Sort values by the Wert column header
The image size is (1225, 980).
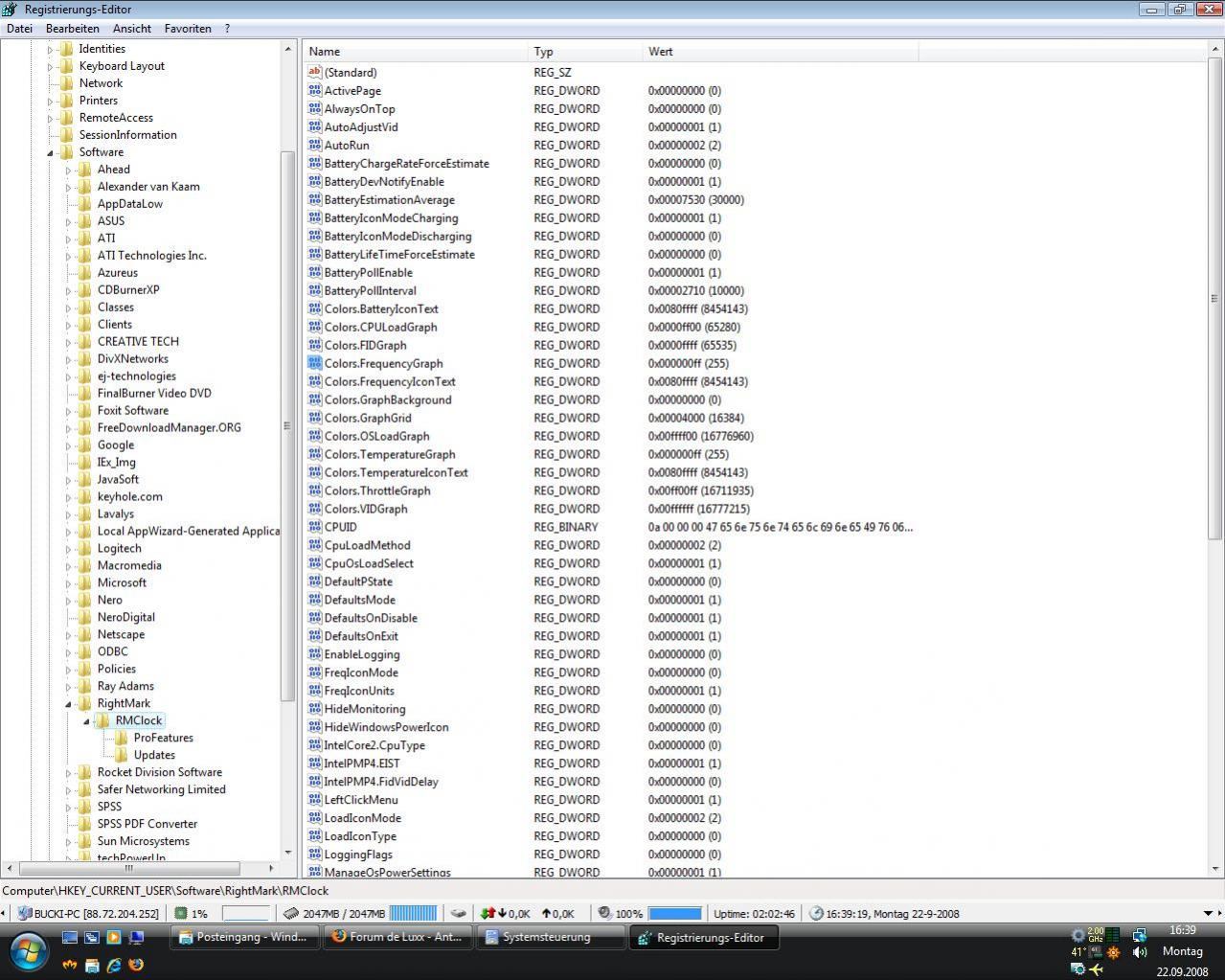pyautogui.click(x=781, y=52)
